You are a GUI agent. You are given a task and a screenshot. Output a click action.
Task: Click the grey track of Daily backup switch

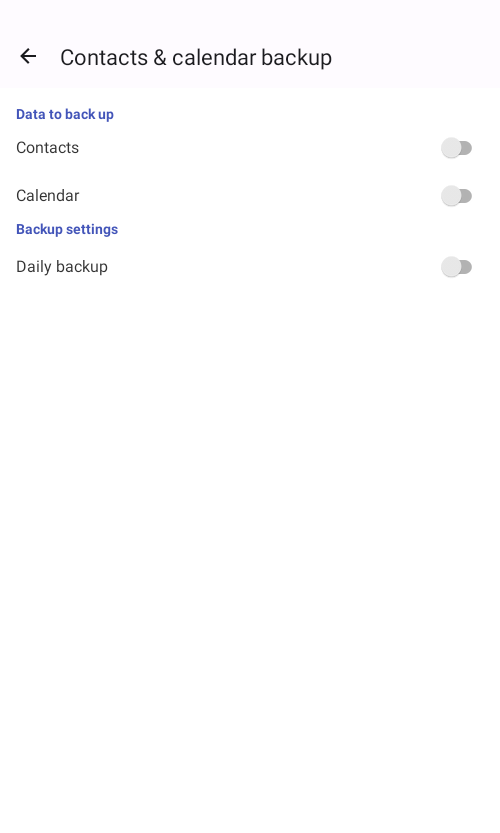(x=466, y=267)
